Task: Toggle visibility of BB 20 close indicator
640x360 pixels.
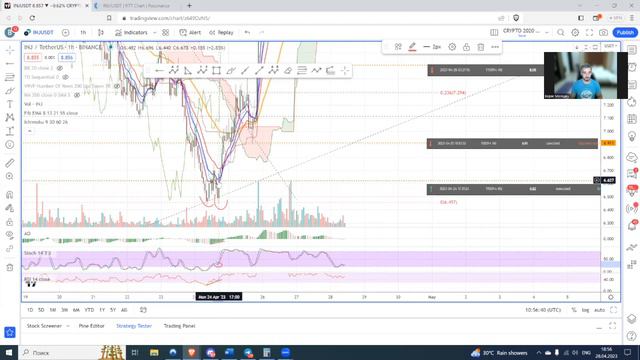Action: 60,68
